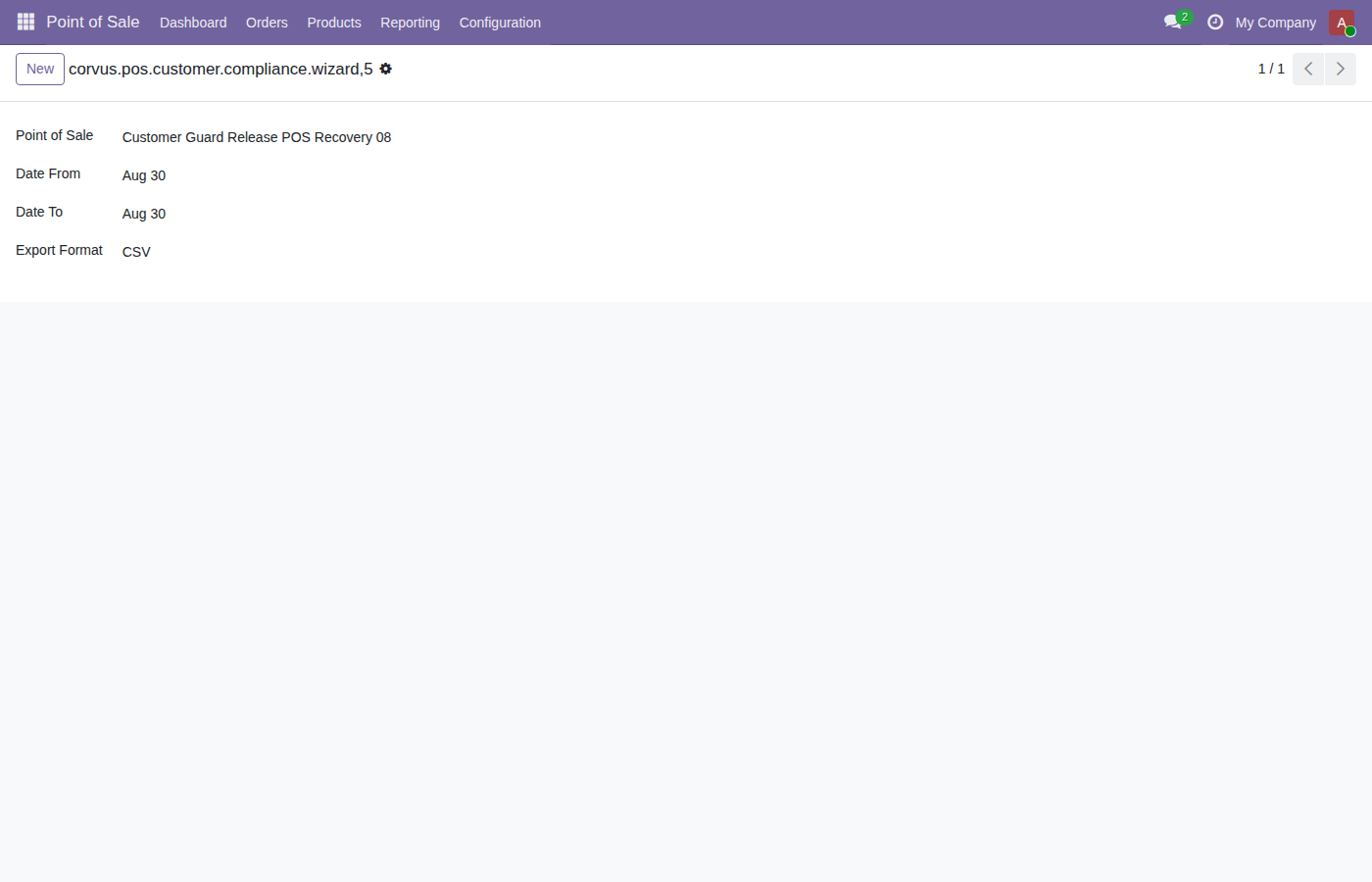
Task: Click the Export Format label
Action: (59, 250)
